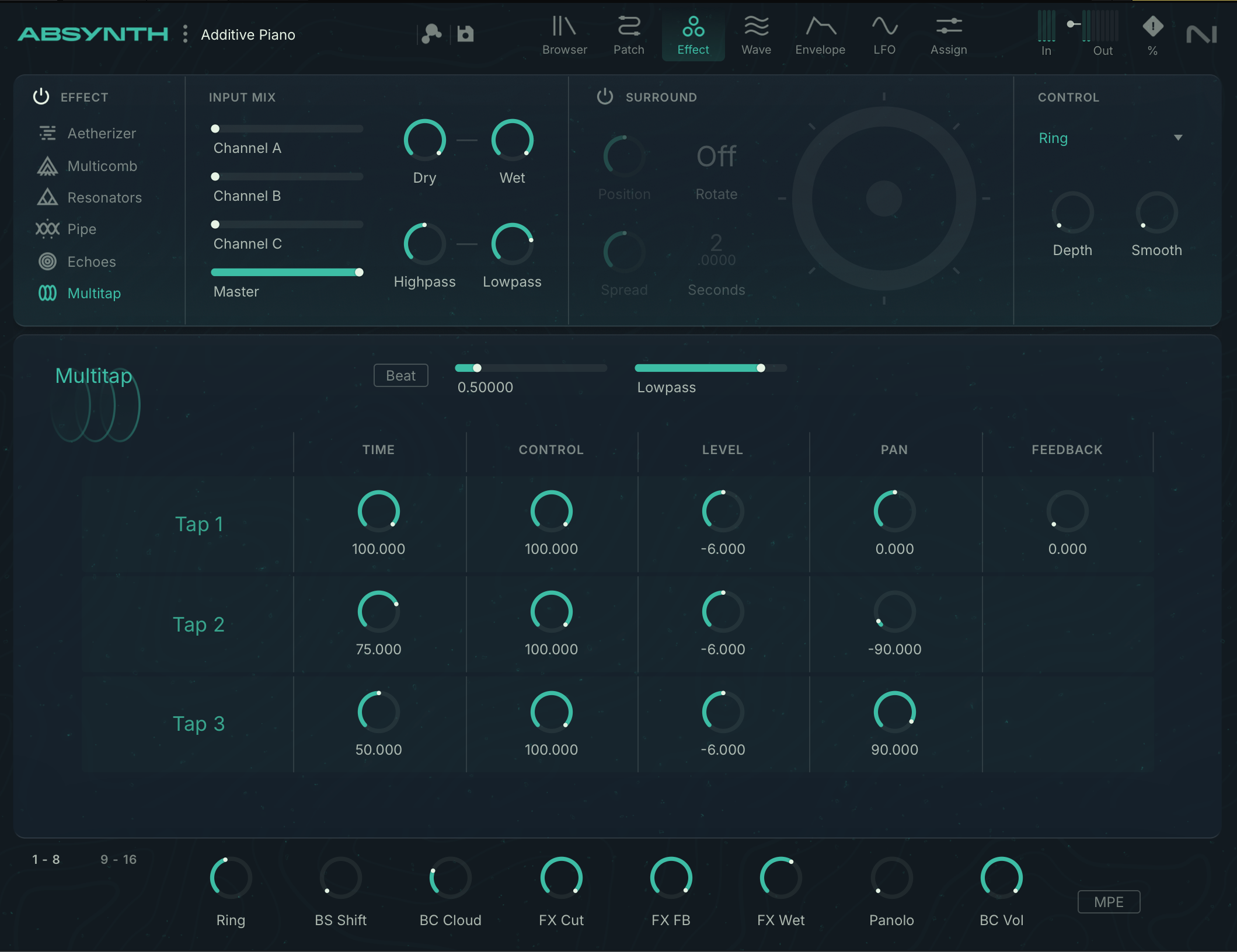Image resolution: width=1237 pixels, height=952 pixels.
Task: Select the Echoes effect
Action: (91, 261)
